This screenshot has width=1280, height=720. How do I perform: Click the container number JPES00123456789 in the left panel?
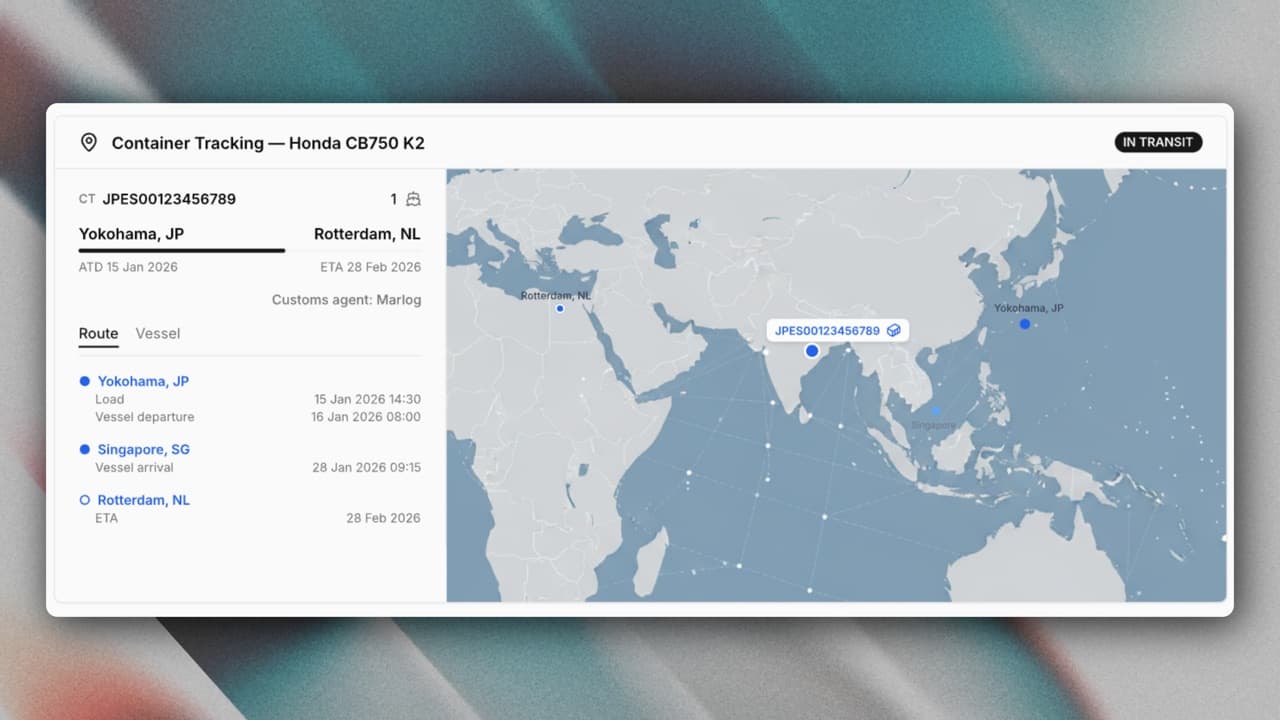click(x=169, y=199)
